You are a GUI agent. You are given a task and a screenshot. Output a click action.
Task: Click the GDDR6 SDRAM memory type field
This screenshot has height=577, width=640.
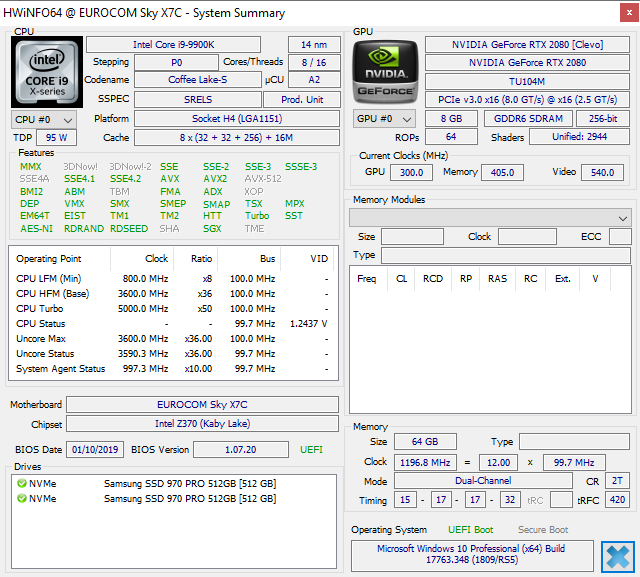point(528,119)
